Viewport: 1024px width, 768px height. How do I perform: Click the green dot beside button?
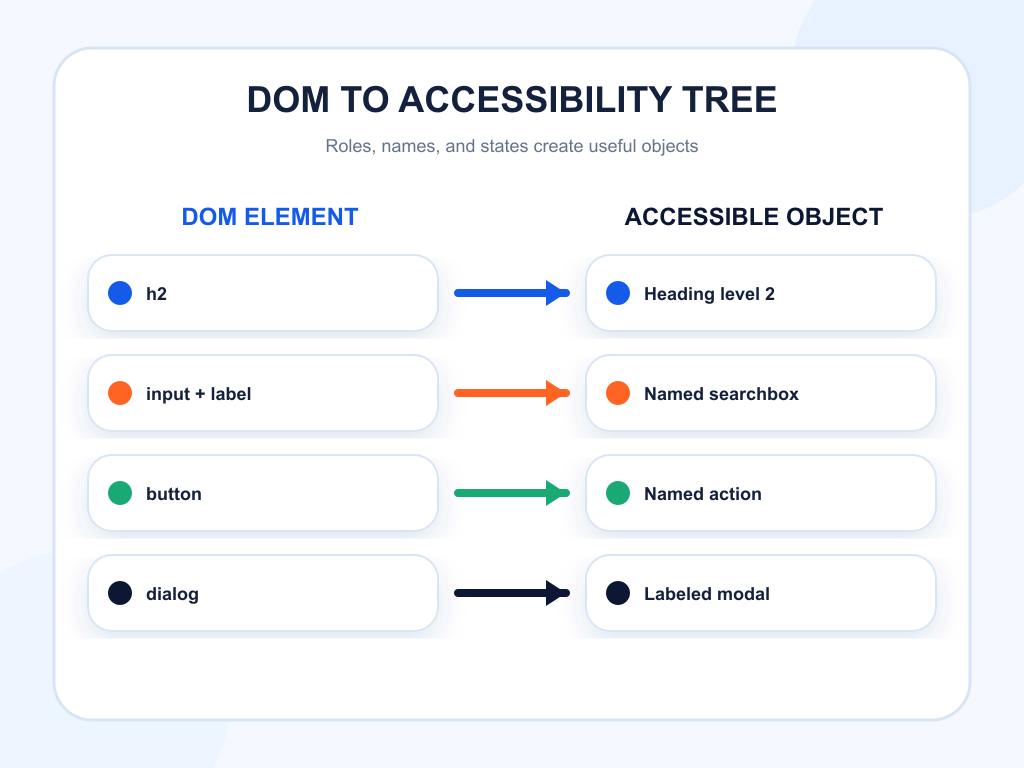coord(120,493)
